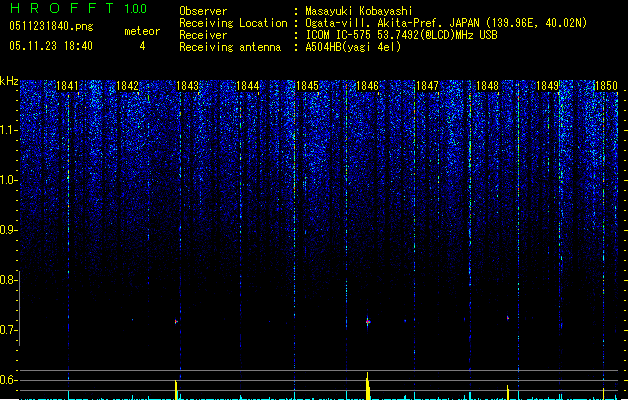Click the 1844 time marker label
The image size is (629, 400).
coord(248,86)
